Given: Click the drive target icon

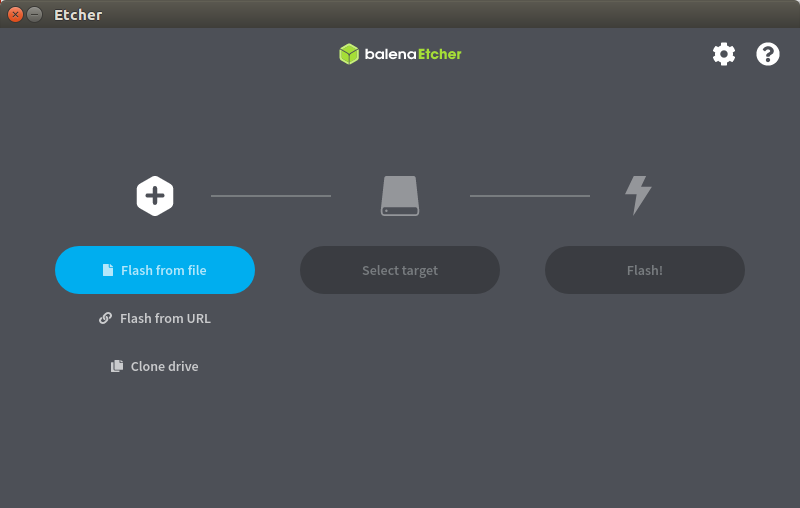Looking at the screenshot, I should [x=400, y=196].
